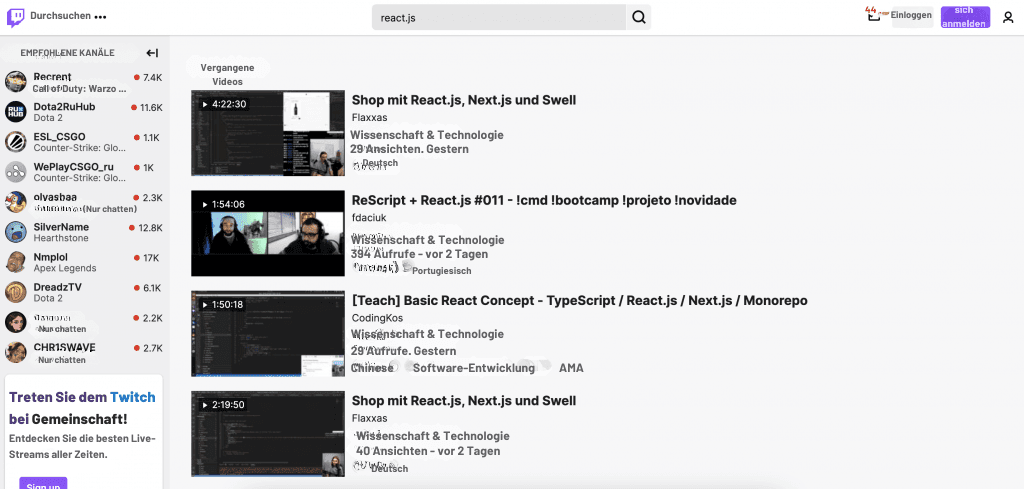This screenshot has height=489, width=1024.
Task: Open Nmplol channel in sidebar
Action: pos(51,257)
